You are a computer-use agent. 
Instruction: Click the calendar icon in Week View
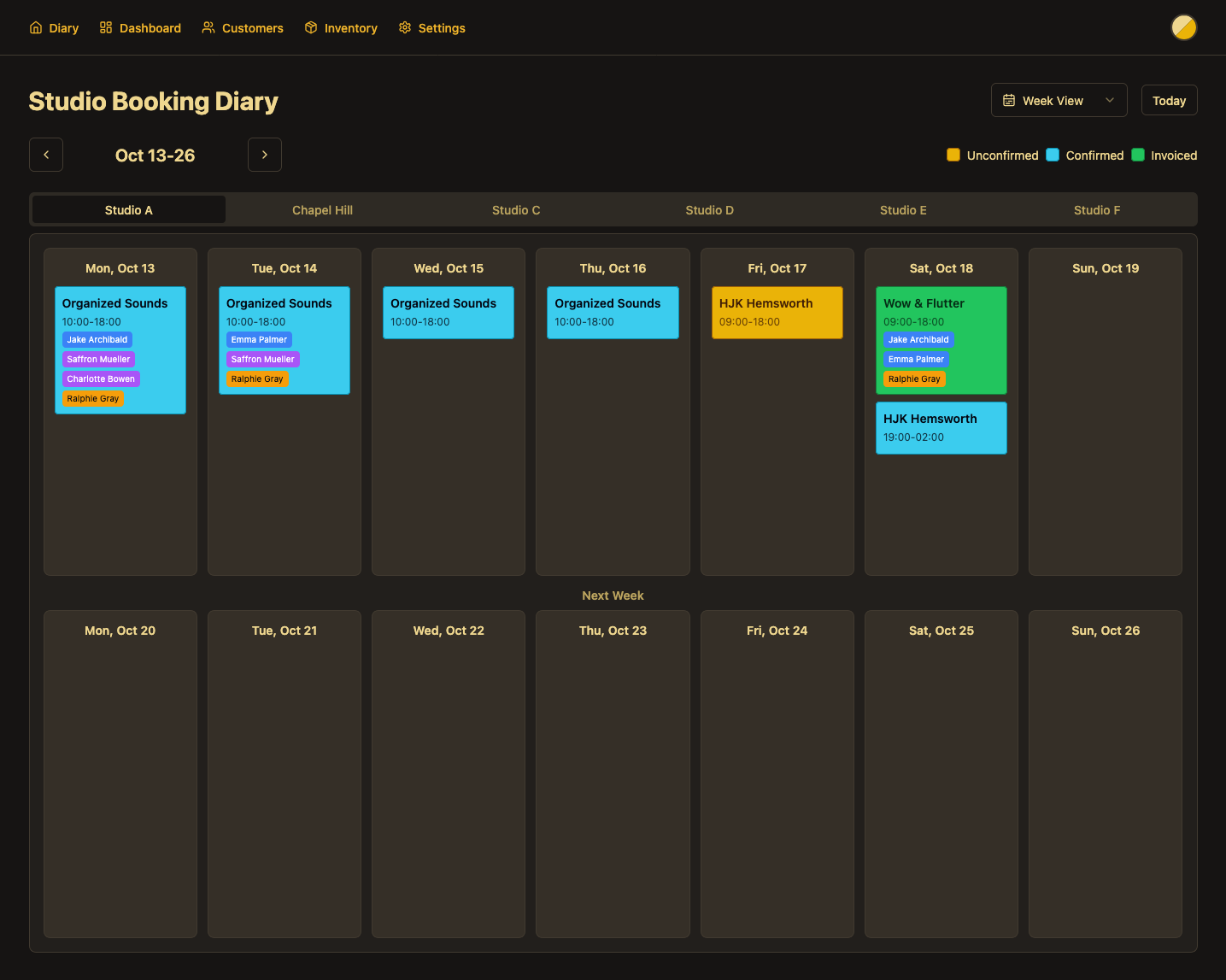coord(1009,101)
